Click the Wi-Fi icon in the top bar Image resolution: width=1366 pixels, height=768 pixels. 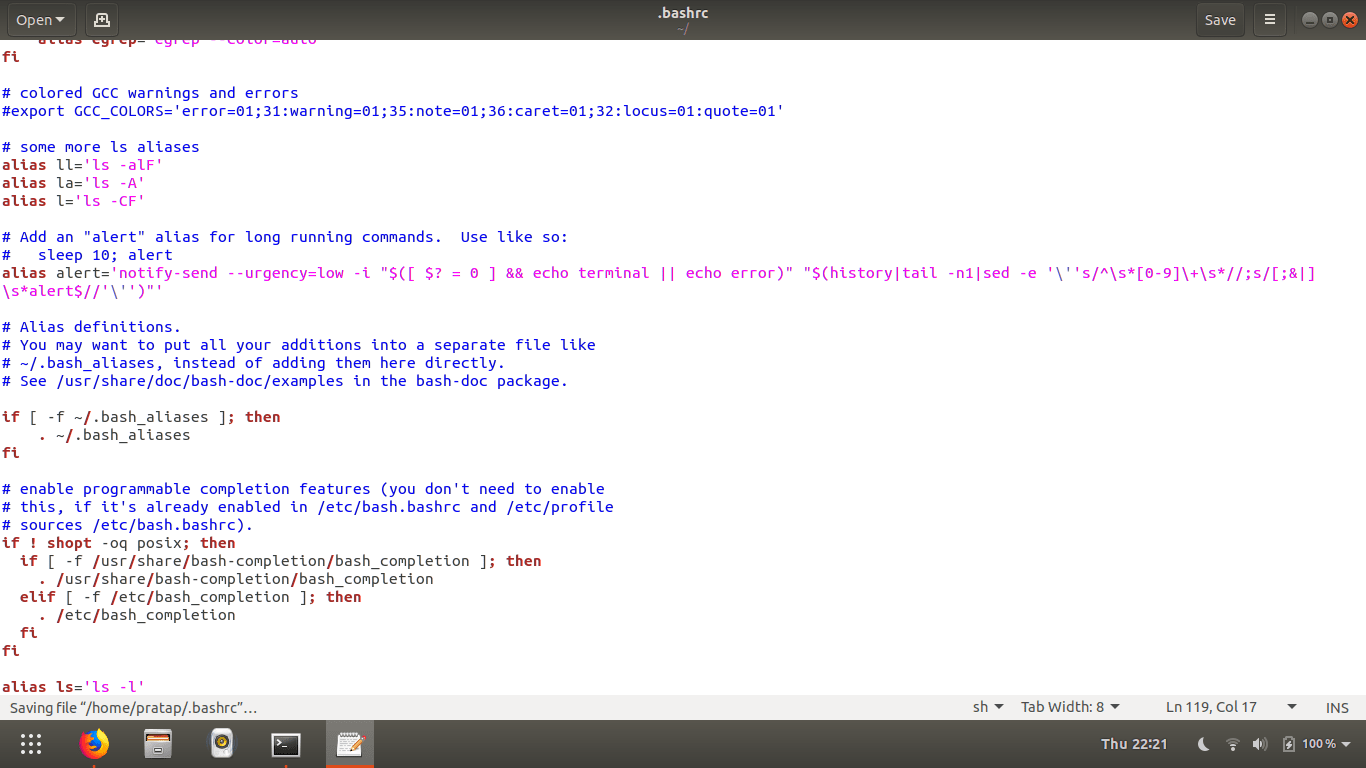click(1231, 744)
